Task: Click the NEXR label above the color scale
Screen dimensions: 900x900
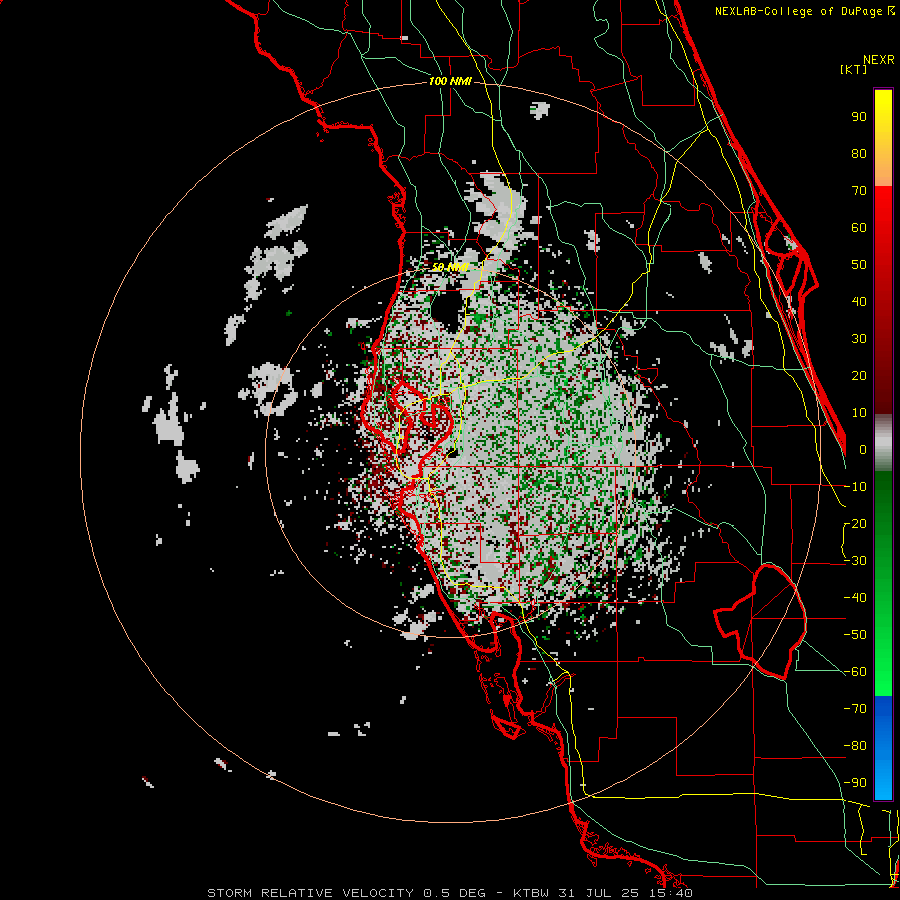Action: [x=879, y=60]
